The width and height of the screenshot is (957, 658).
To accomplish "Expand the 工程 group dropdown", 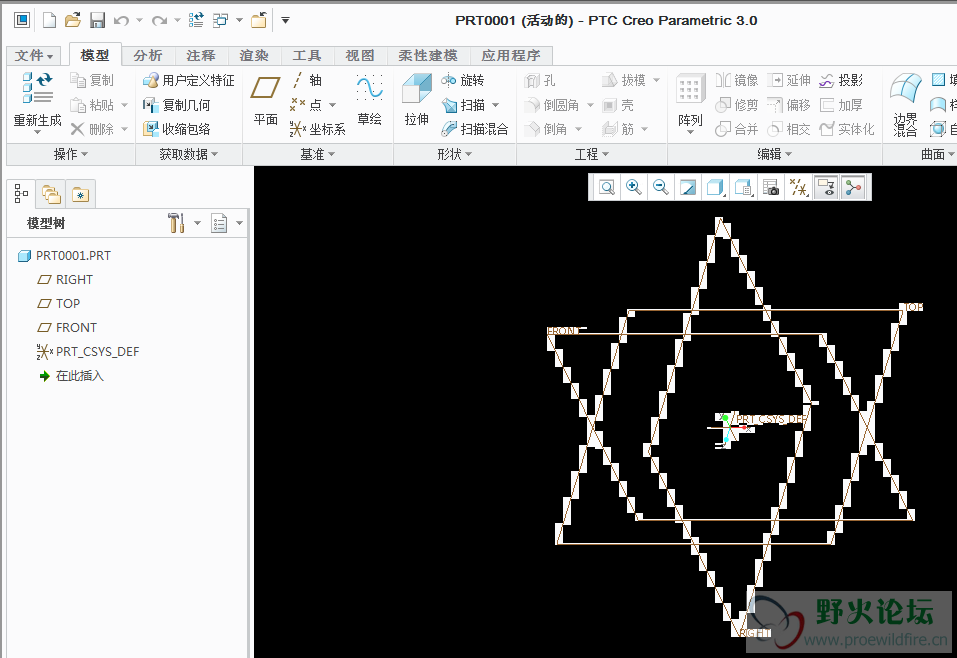I will pos(591,154).
